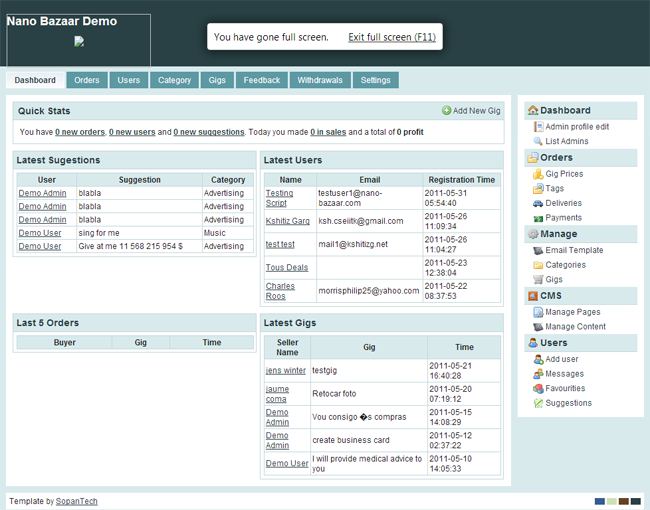Click the CMS section icon
Viewport: 650px width, 510px height.
click(x=533, y=296)
